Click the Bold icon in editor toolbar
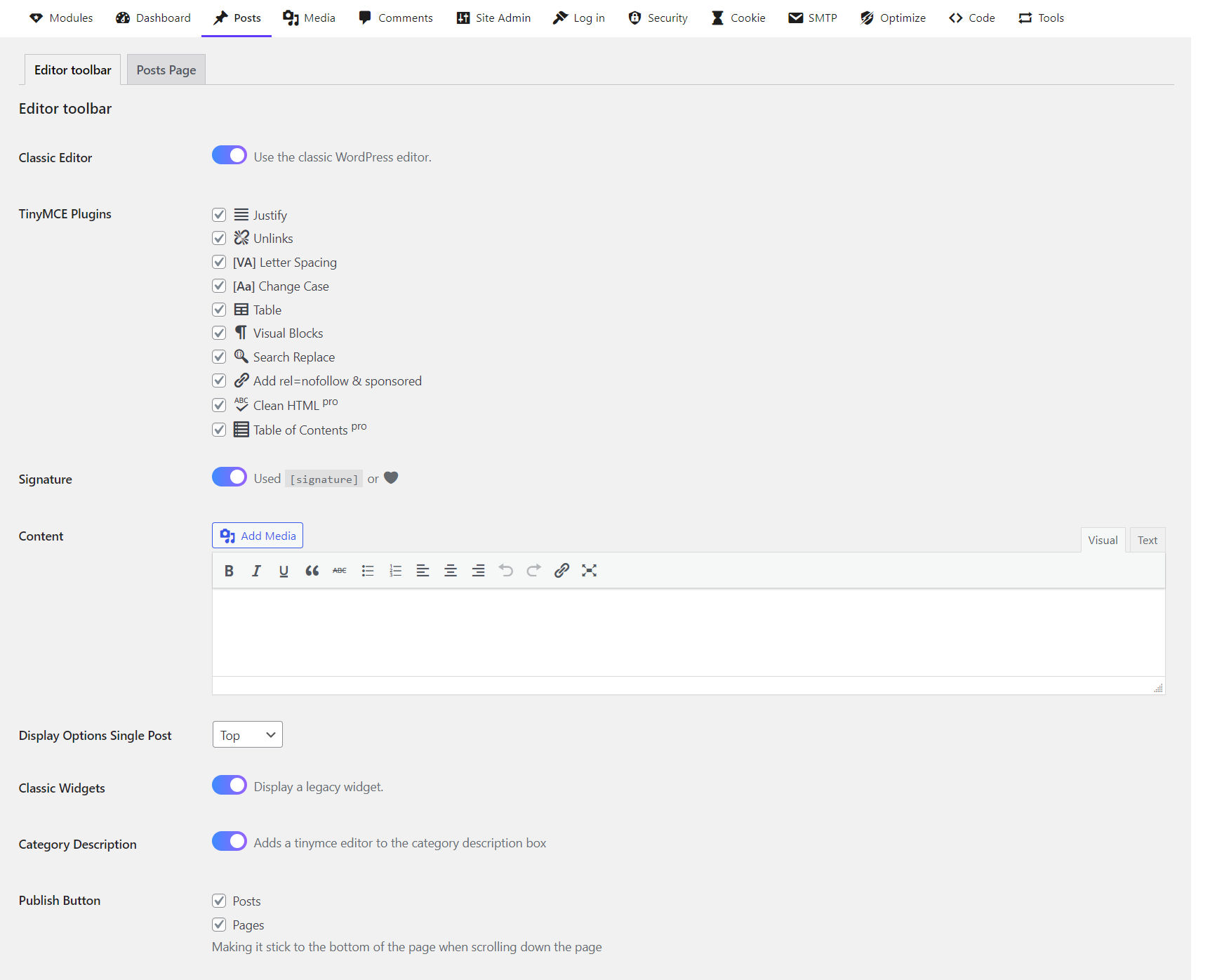Viewport: 1210px width, 980px height. (229, 571)
